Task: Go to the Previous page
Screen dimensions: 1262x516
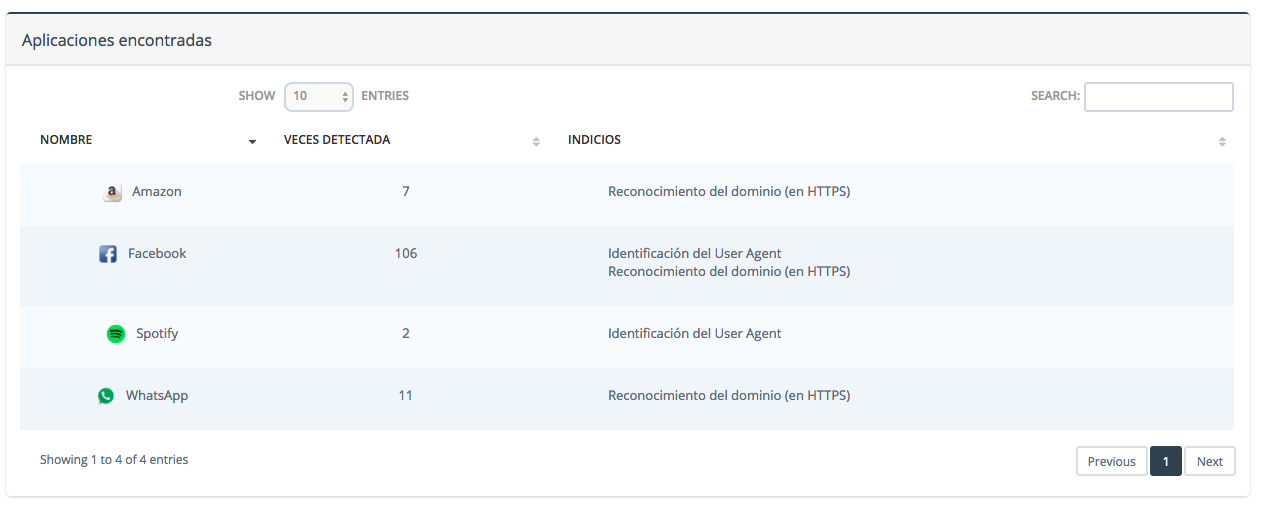Action: coord(1111,461)
